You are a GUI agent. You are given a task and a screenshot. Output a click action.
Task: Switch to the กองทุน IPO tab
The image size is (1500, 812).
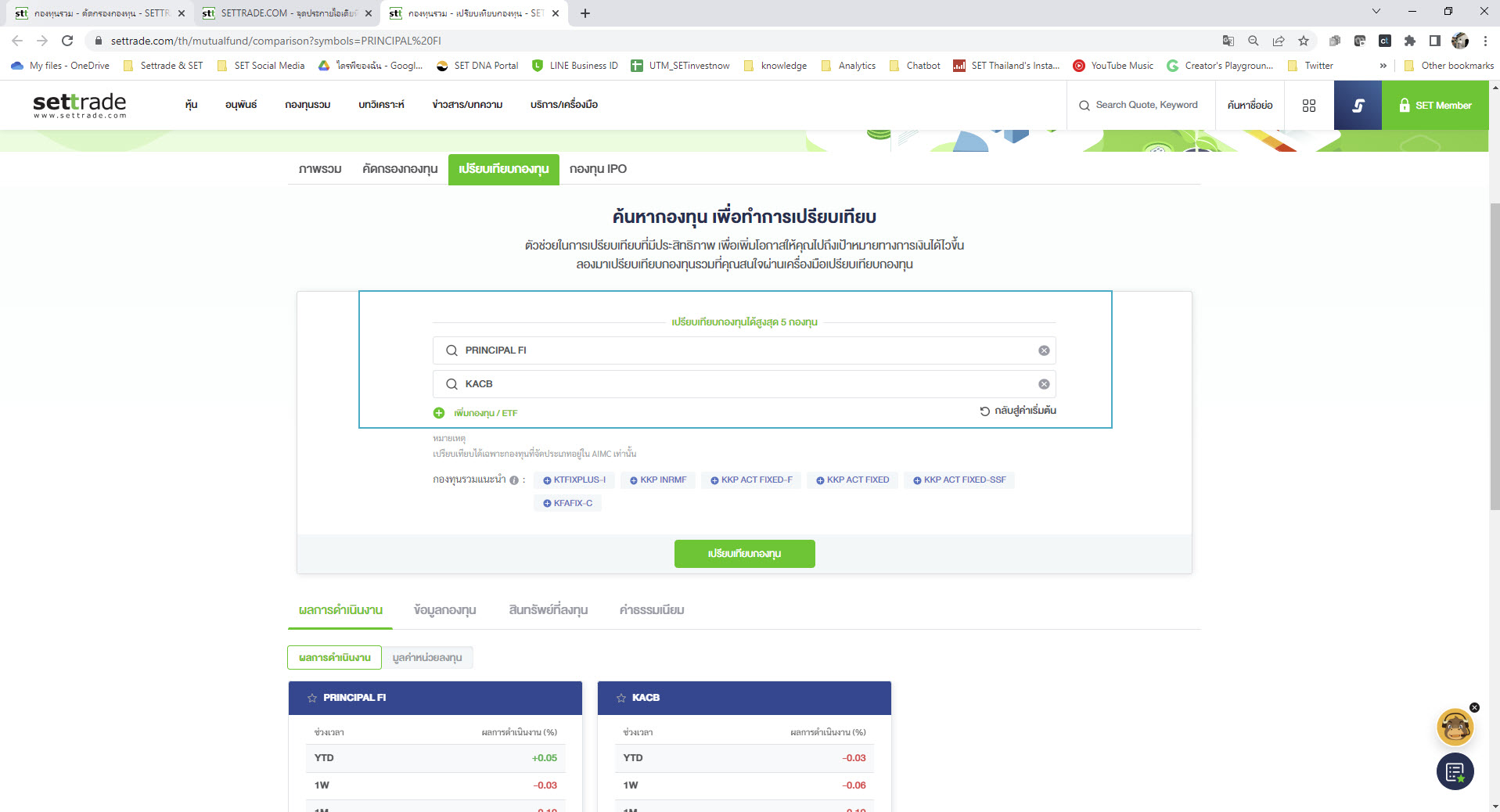(597, 169)
